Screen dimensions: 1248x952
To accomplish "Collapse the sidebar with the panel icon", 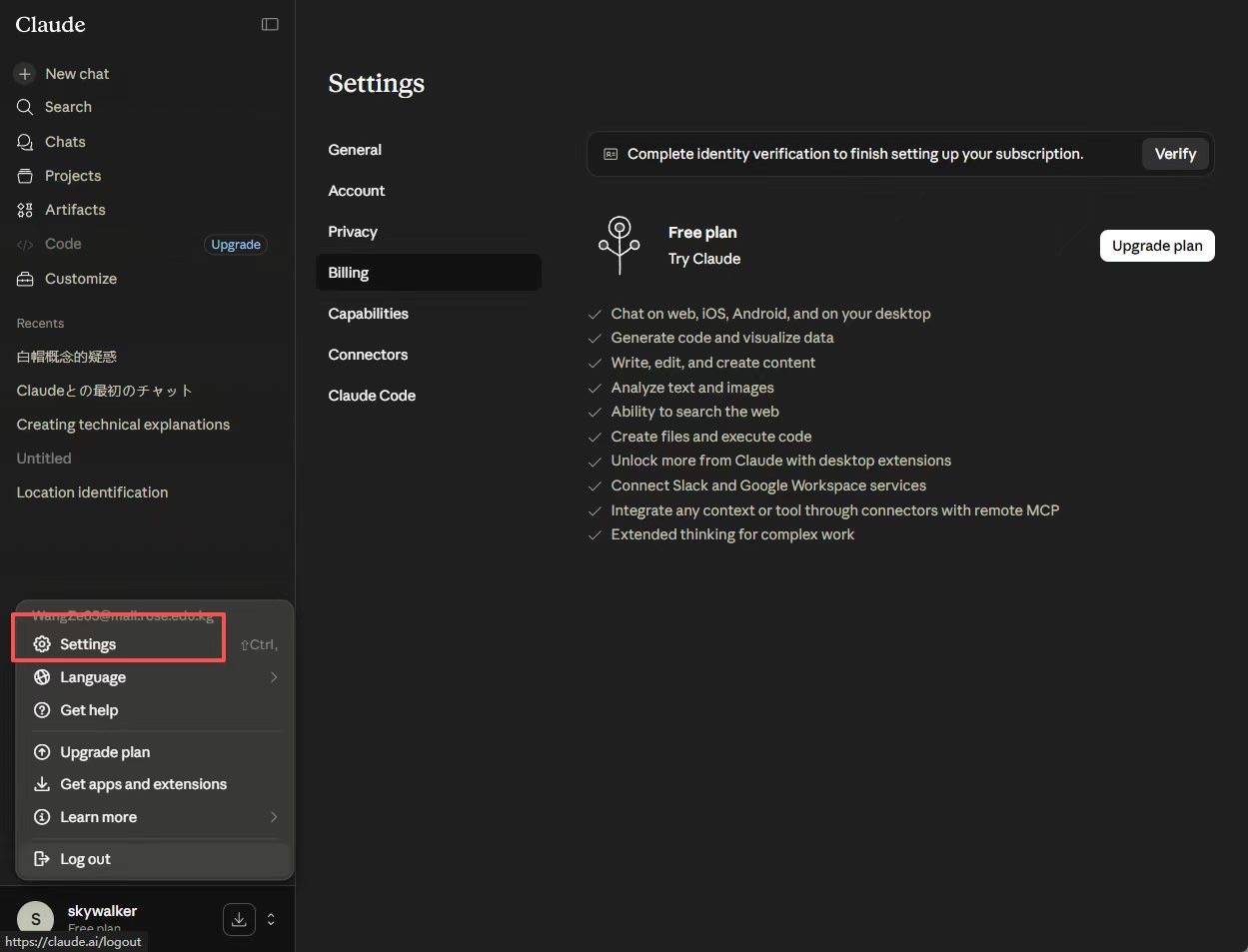I will 270,24.
